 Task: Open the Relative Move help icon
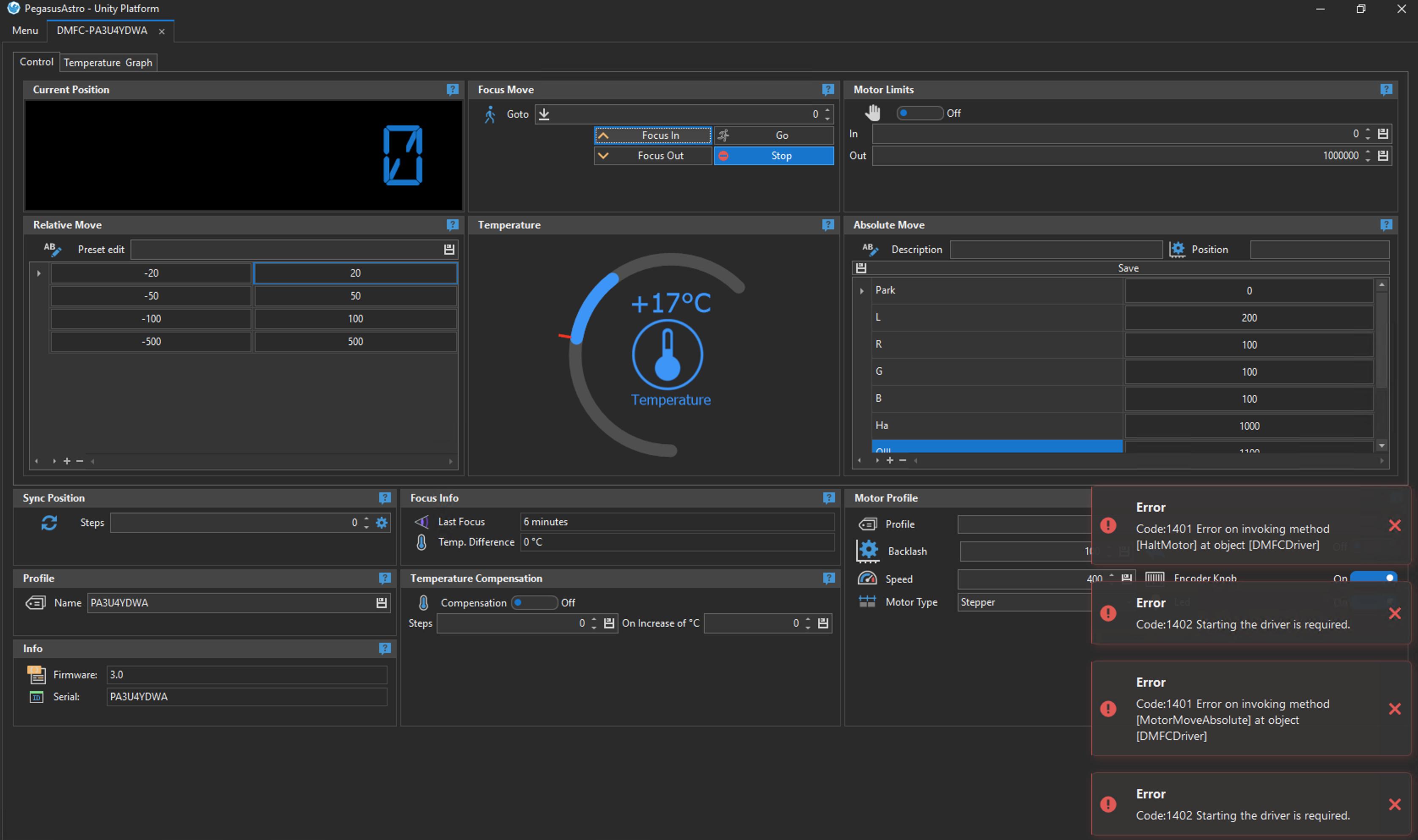(452, 225)
